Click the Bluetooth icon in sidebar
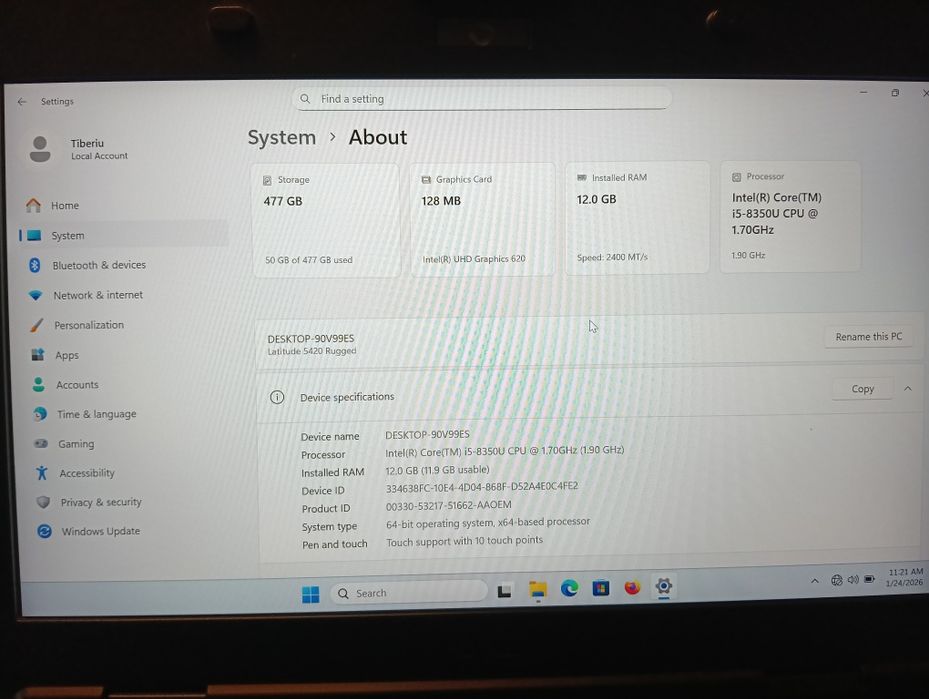 (35, 265)
